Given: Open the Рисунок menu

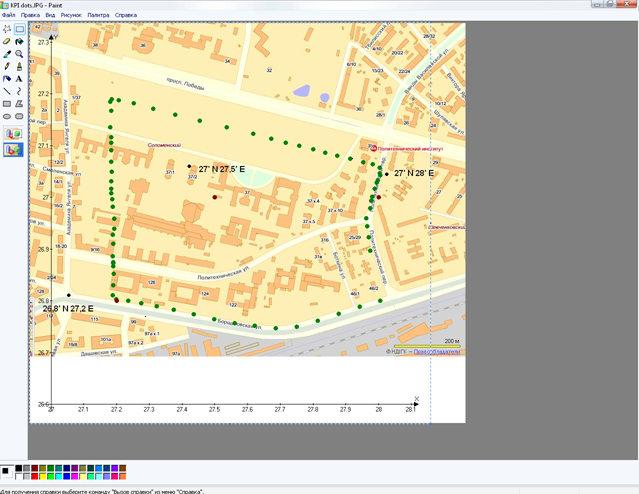Looking at the screenshot, I should 71,15.
